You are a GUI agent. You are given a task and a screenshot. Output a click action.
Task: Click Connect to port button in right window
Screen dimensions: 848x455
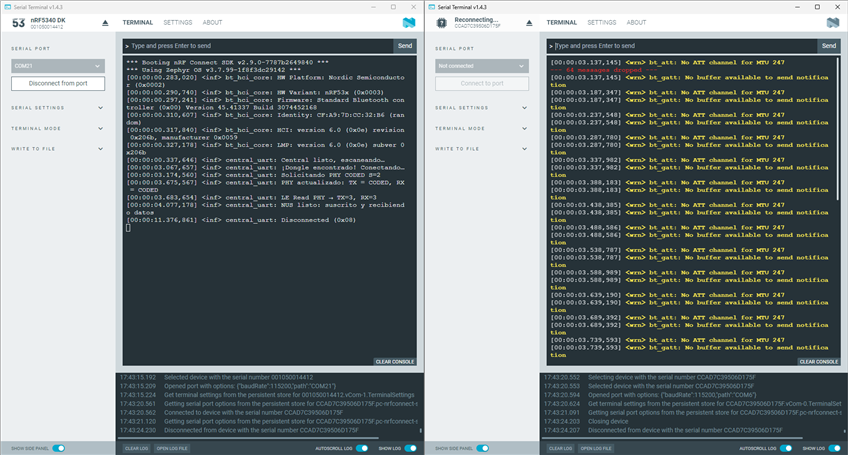(x=482, y=83)
